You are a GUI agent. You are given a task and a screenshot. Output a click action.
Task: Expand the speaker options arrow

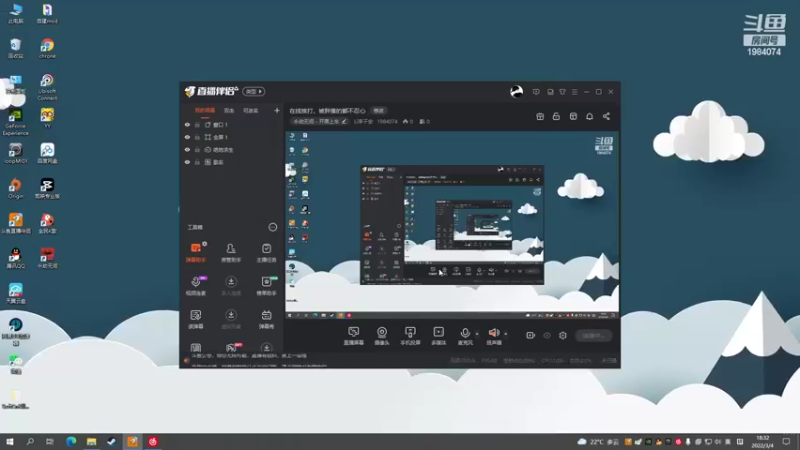coord(506,334)
